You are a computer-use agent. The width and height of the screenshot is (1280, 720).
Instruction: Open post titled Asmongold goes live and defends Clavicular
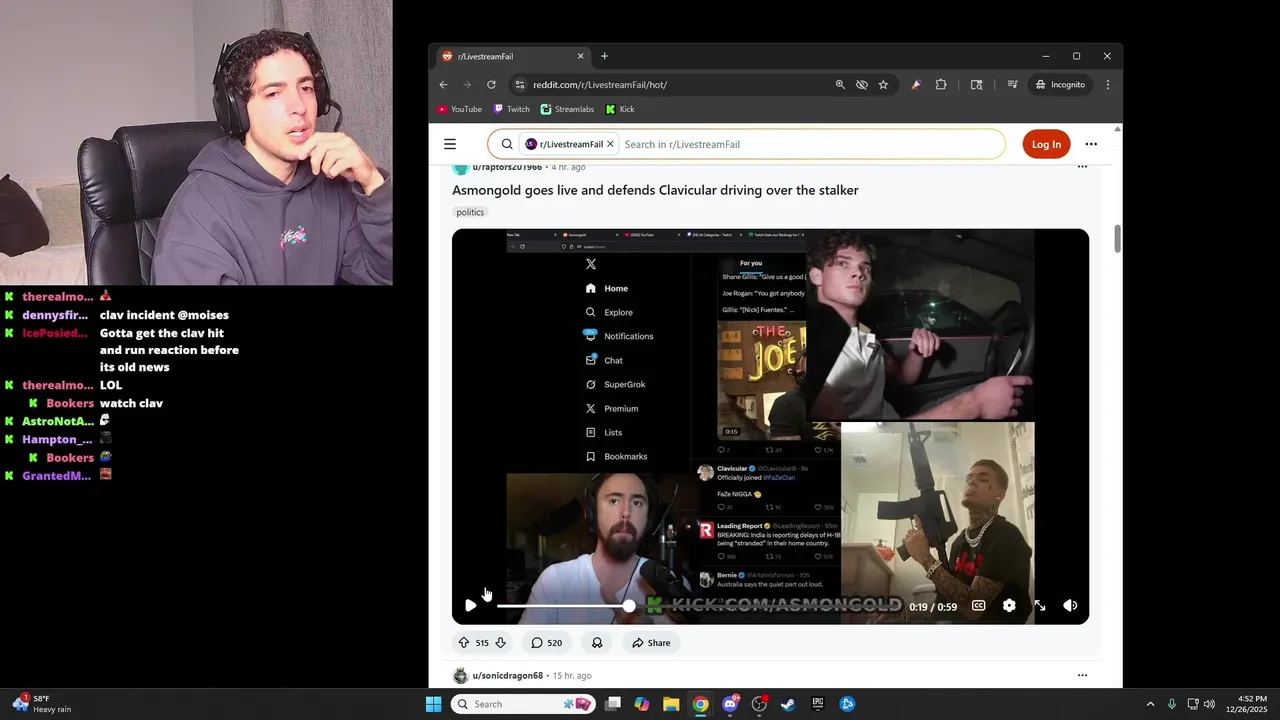(x=655, y=190)
